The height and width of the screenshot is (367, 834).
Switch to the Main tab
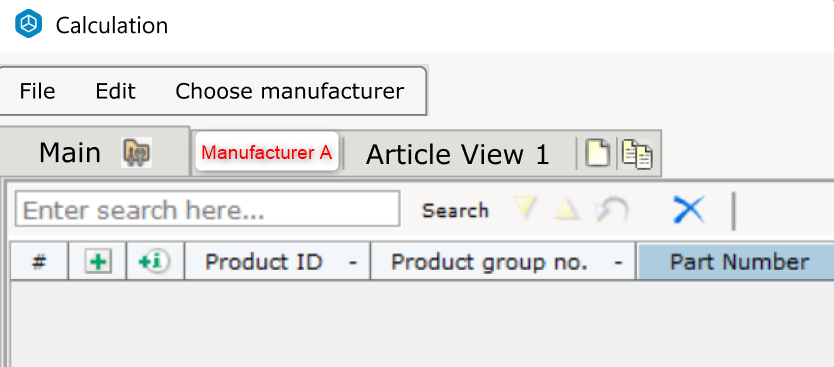(x=70, y=153)
